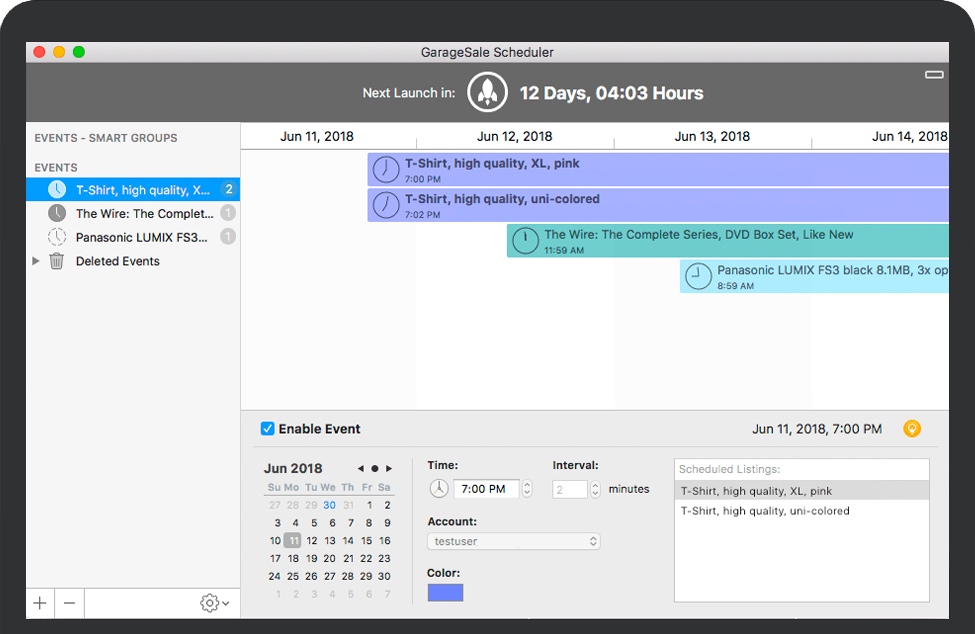Go to previous month in mini calendar
The width and height of the screenshot is (975, 634).
[360, 468]
